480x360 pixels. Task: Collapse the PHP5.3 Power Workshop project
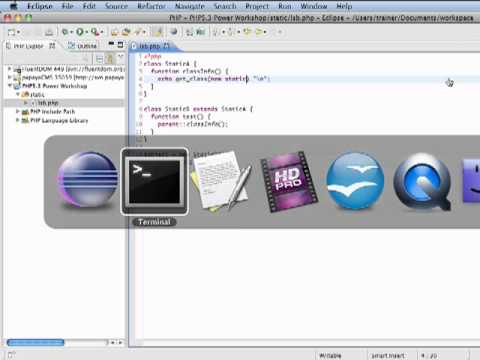tap(10, 86)
